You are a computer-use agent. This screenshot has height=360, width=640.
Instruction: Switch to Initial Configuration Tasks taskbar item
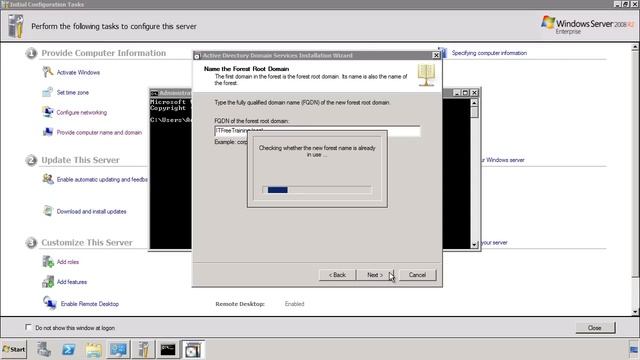[x=143, y=349]
